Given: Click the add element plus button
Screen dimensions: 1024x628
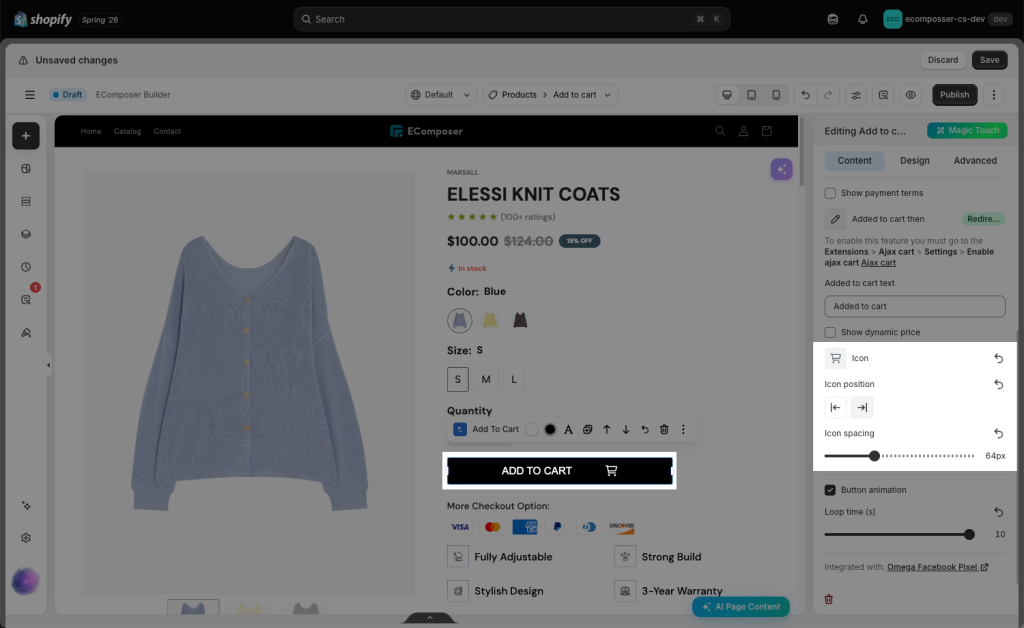Looking at the screenshot, I should pyautogui.click(x=26, y=136).
